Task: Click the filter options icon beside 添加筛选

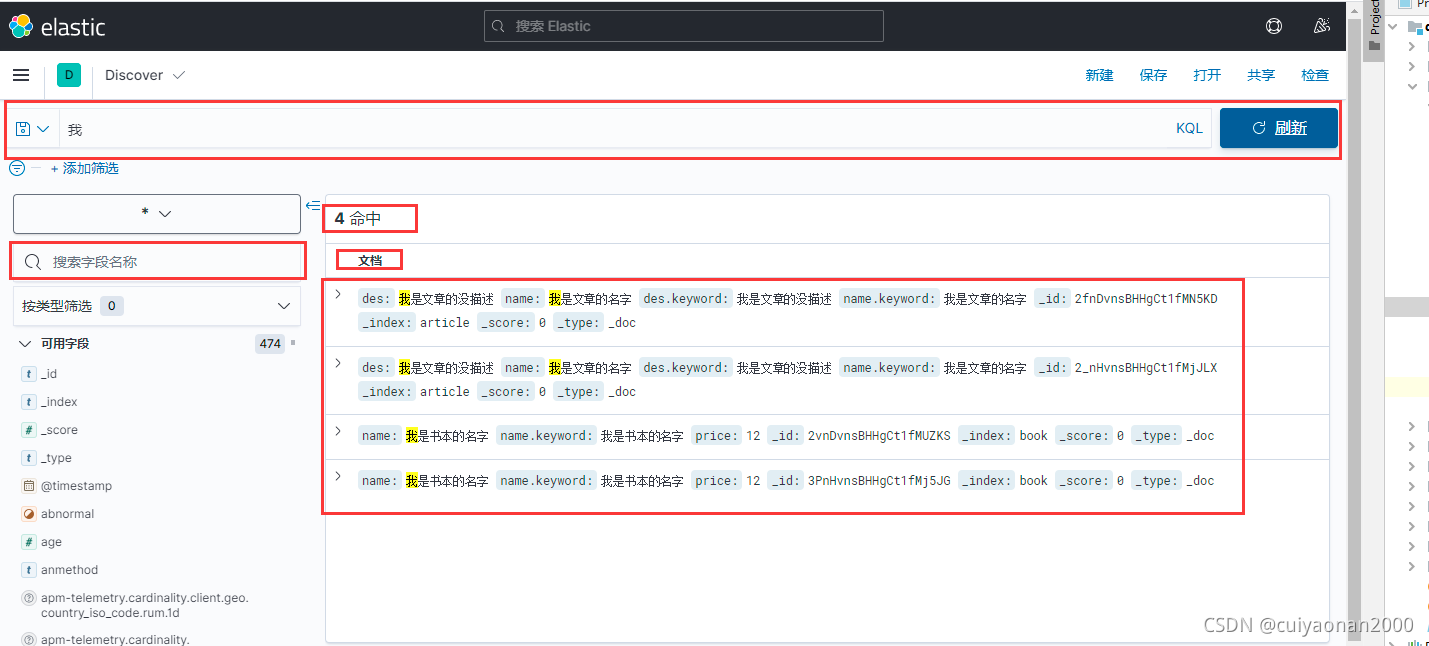Action: [x=17, y=168]
